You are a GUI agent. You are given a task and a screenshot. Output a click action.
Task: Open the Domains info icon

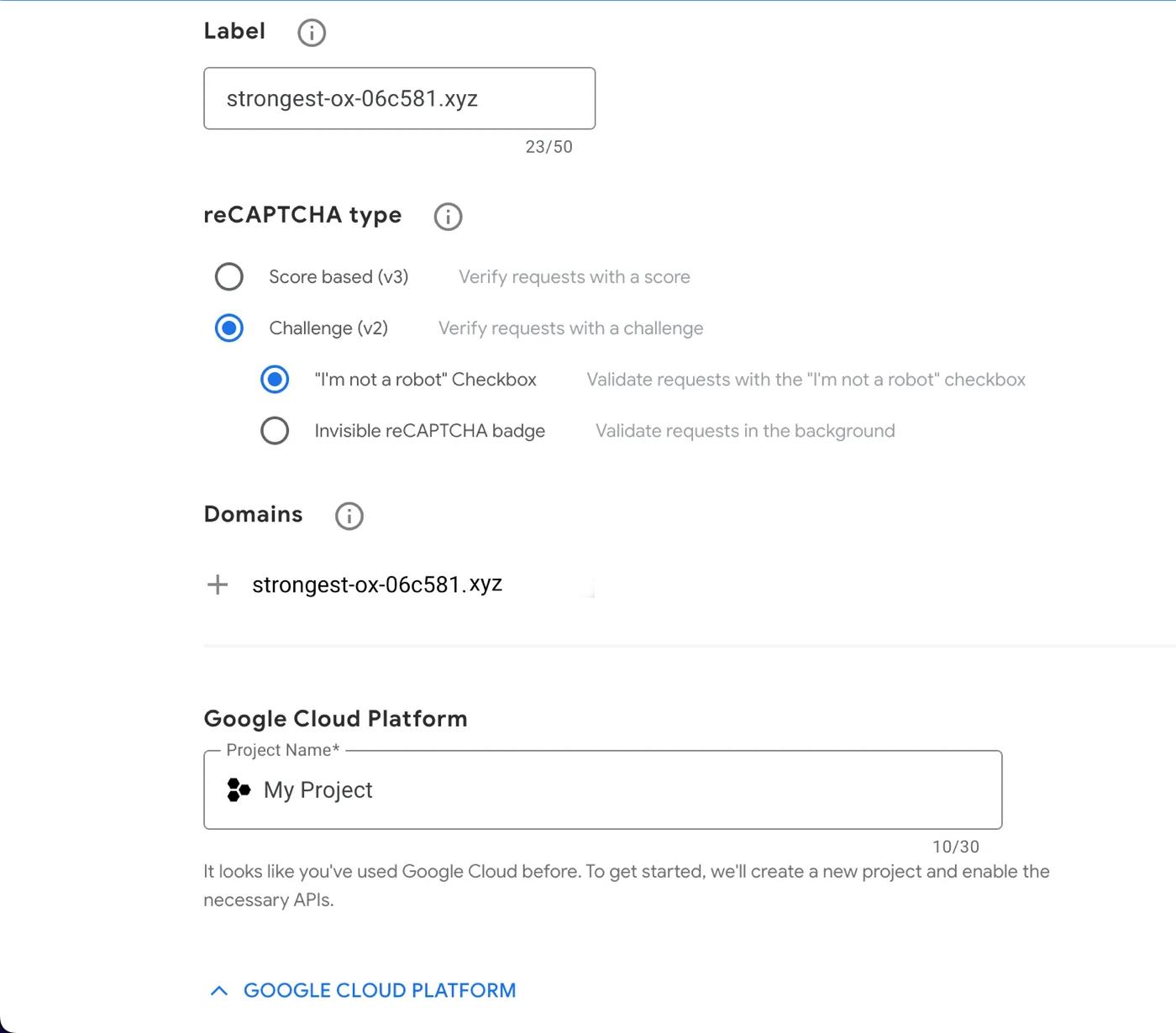349,516
